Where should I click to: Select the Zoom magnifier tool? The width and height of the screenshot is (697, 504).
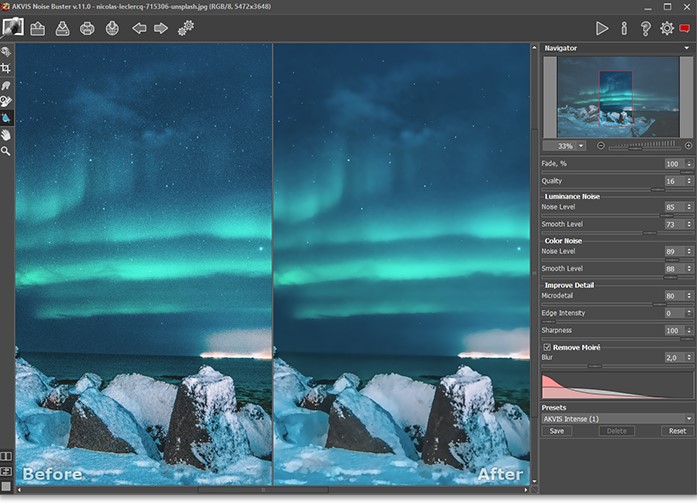[x=6, y=151]
